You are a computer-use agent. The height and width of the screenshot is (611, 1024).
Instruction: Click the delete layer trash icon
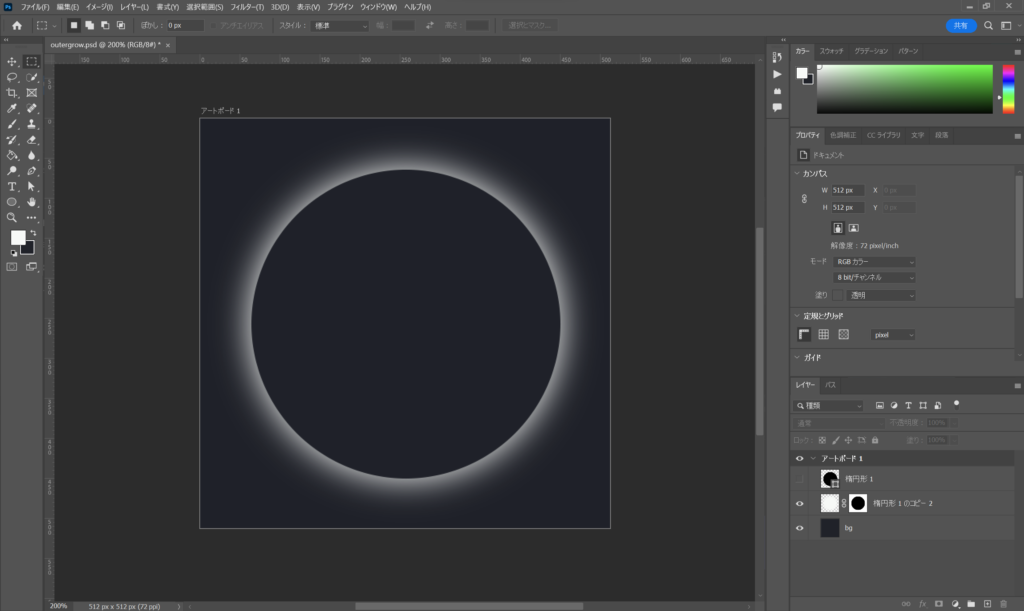1003,604
